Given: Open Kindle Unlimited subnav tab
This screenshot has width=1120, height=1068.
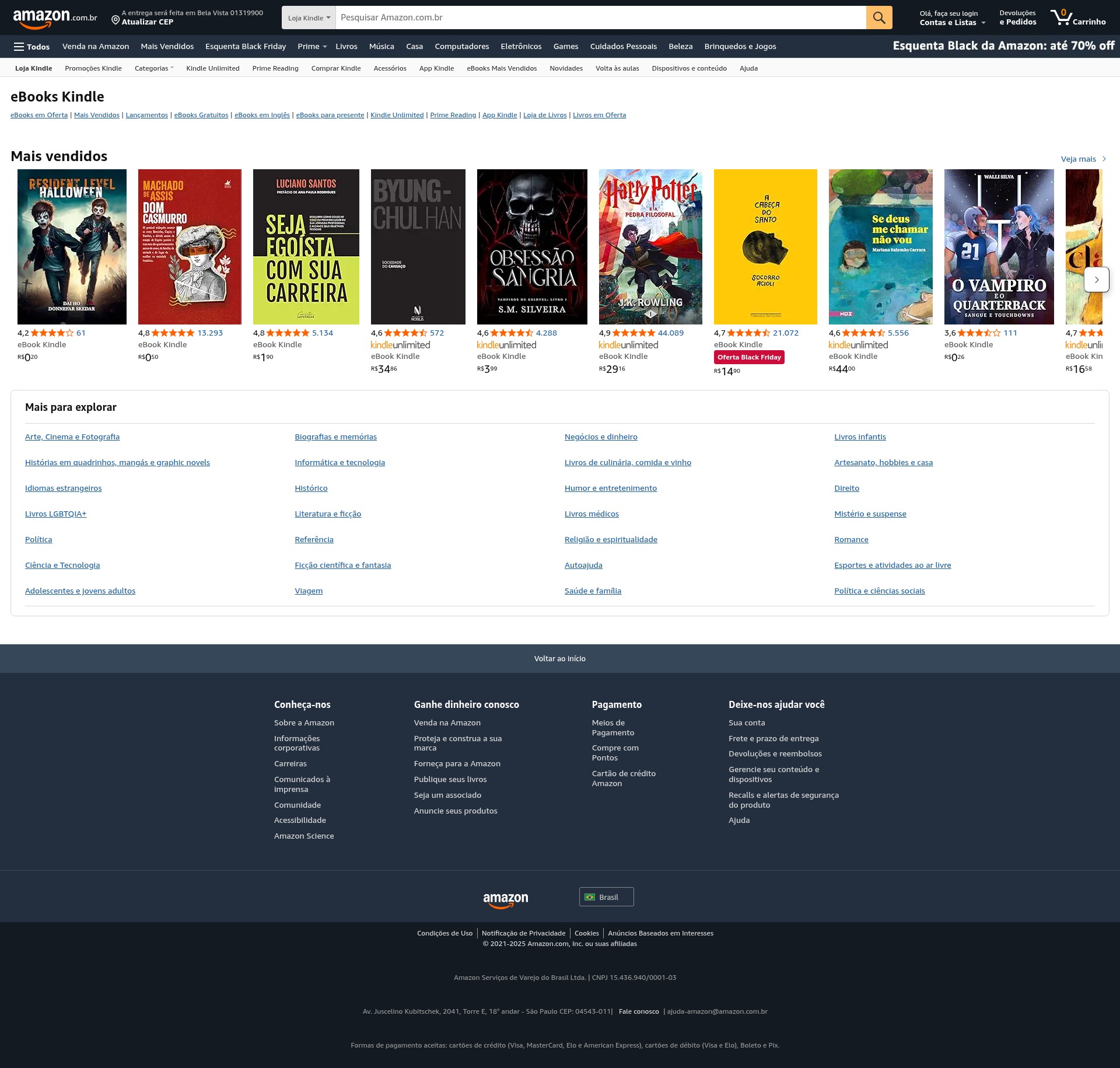Looking at the screenshot, I should [213, 68].
